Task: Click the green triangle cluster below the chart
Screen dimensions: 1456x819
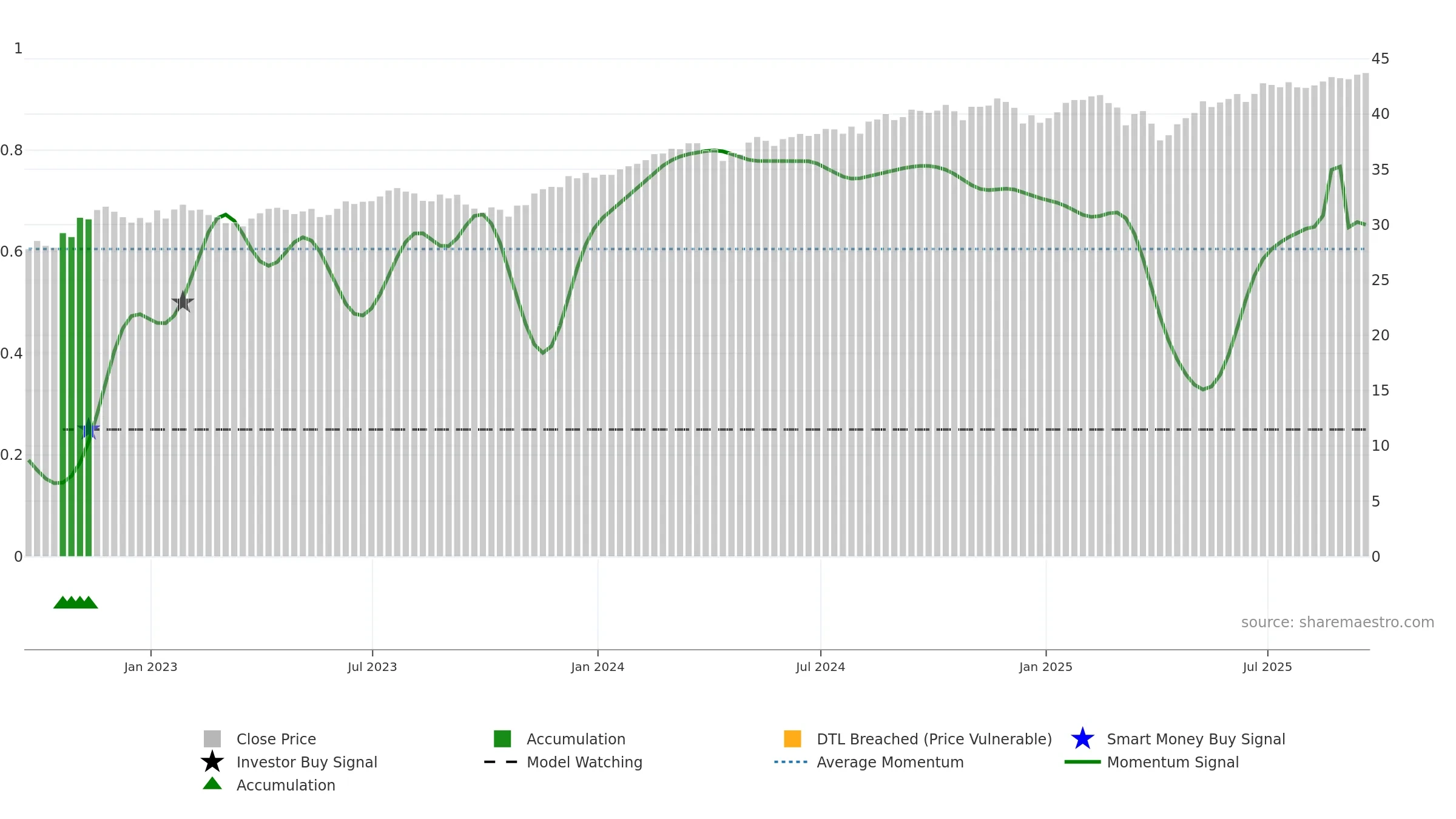Action: (76, 602)
